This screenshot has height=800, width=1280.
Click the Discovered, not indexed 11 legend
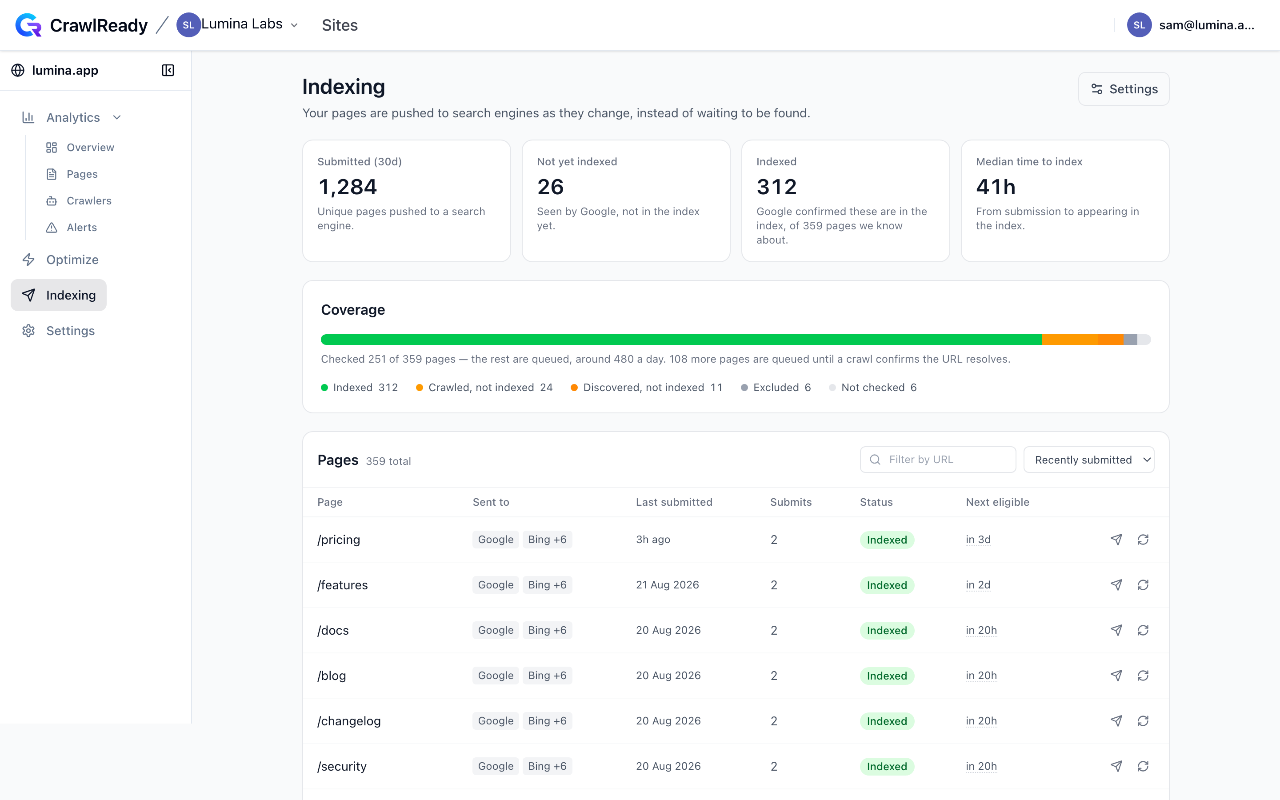(x=647, y=387)
